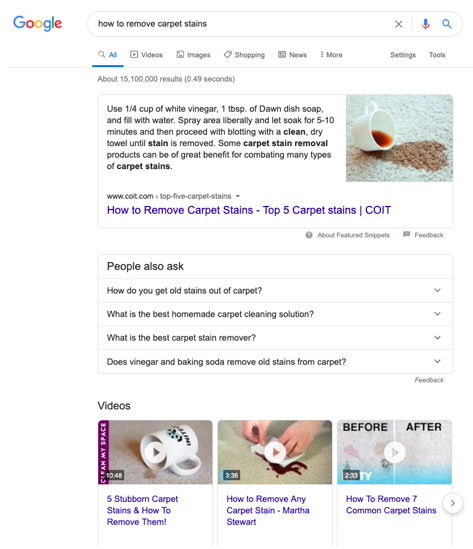The image size is (473, 549).
Task: Expand "What is the best carpet stain remover?"
Action: pyautogui.click(x=275, y=338)
